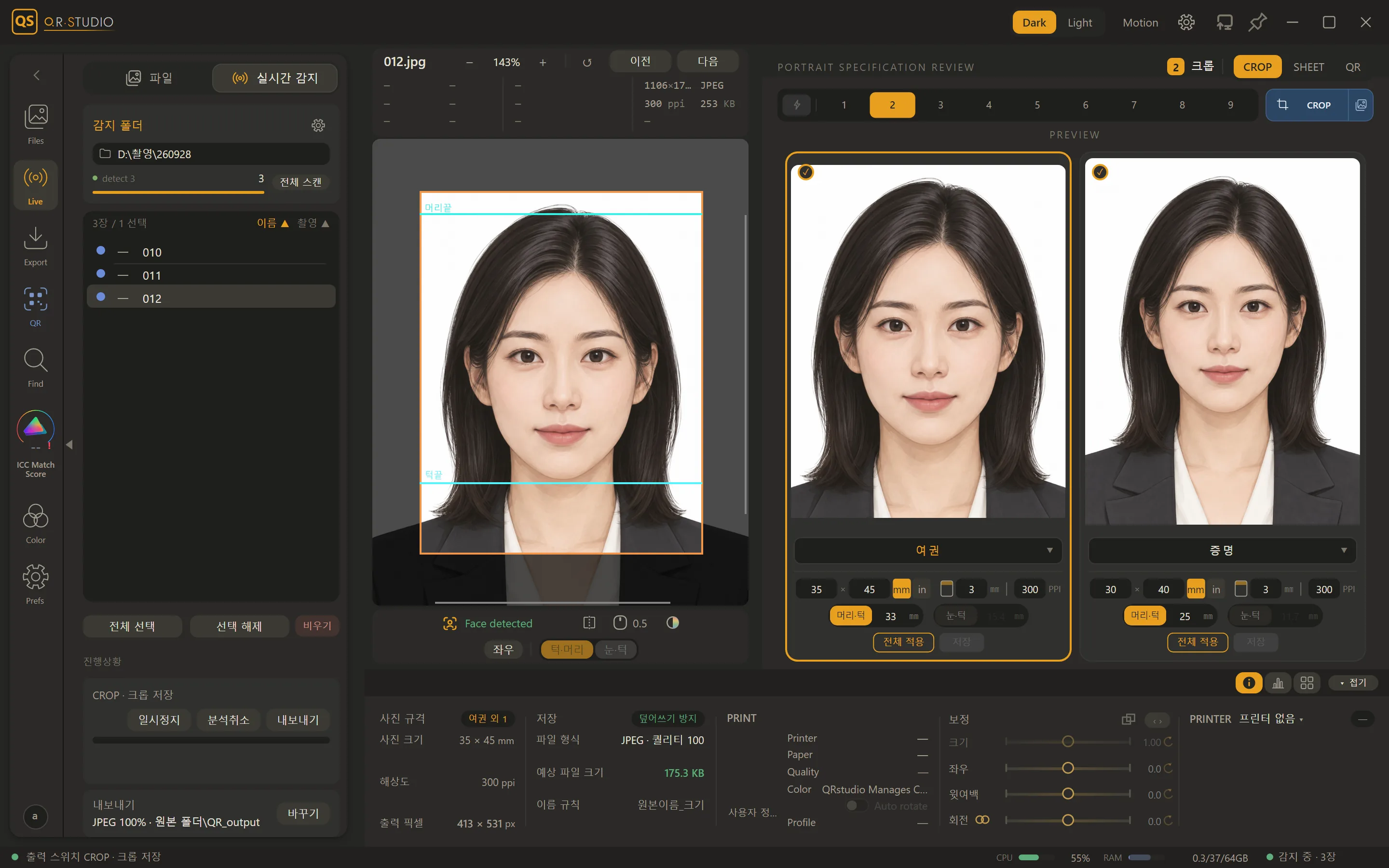Screen dimensions: 1389x868
Task: Click 다음 to go to next image
Action: [707, 61]
